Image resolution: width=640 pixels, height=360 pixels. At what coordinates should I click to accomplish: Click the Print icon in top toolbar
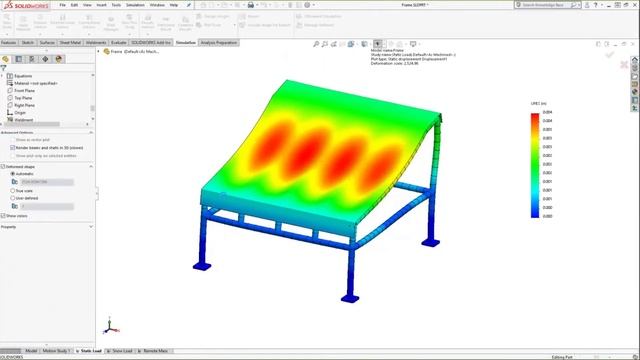tap(251, 5)
